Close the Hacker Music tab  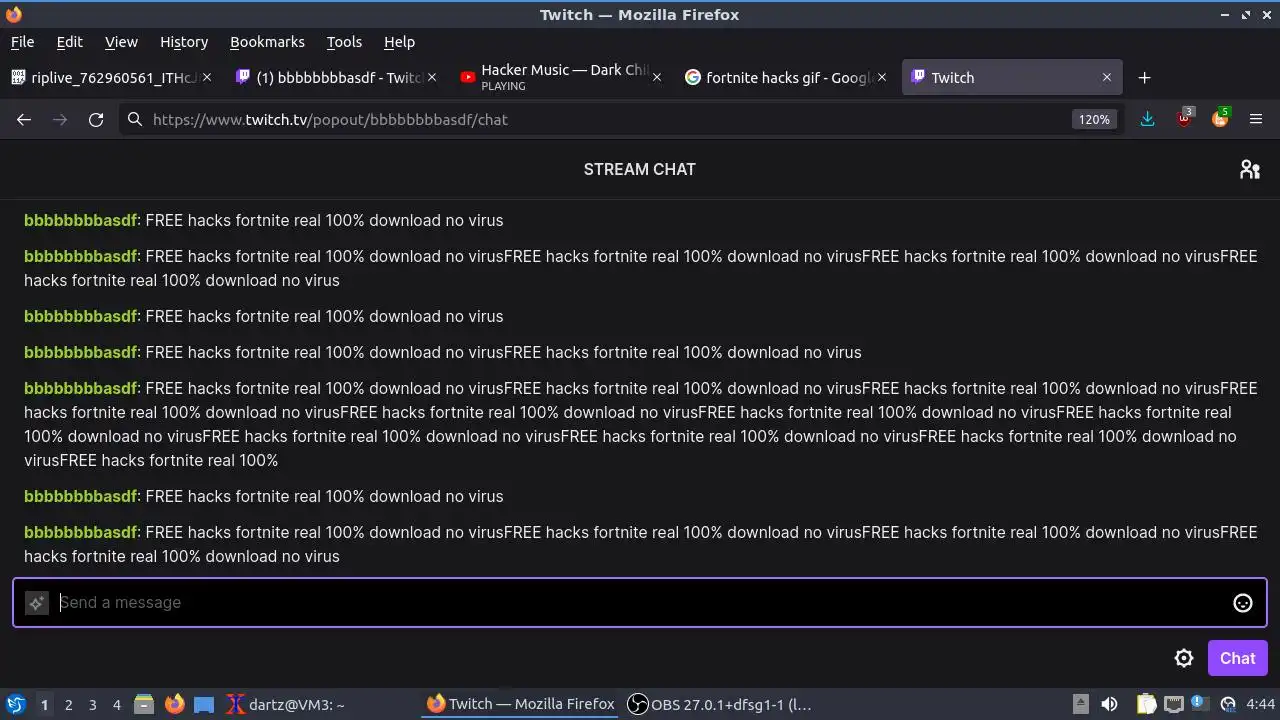click(657, 77)
